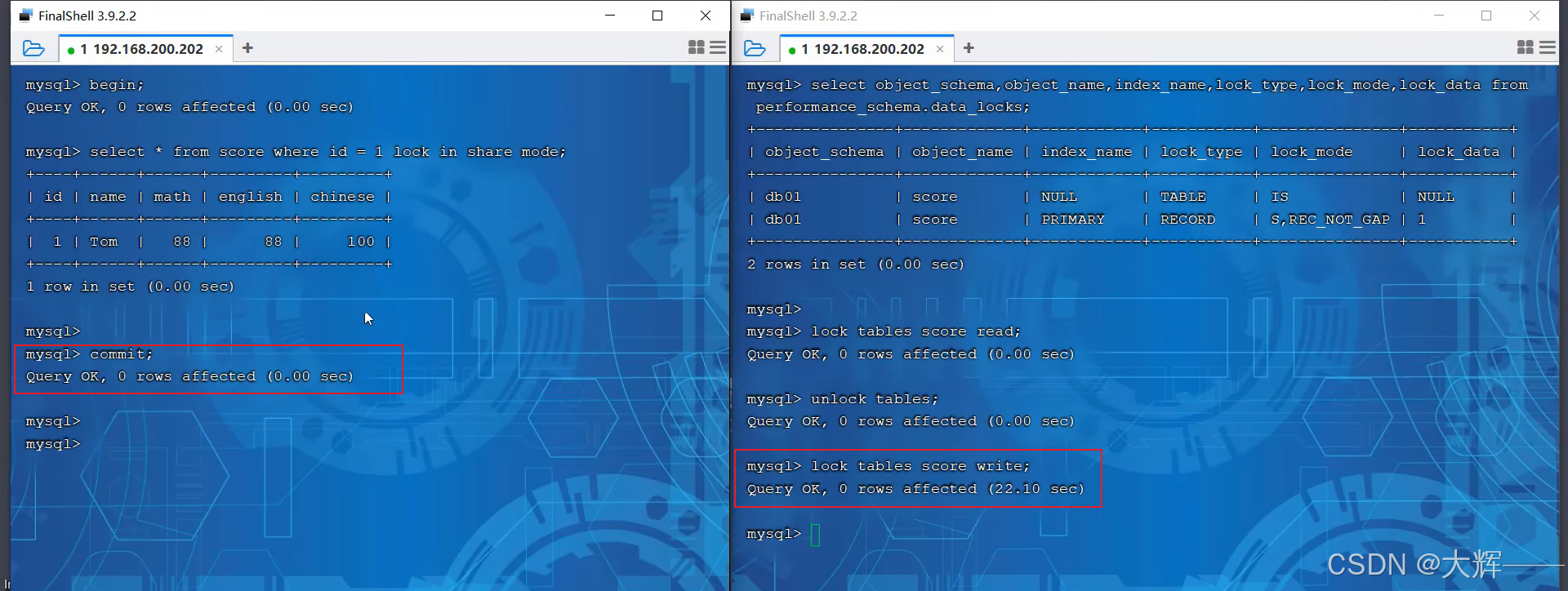Click the 'chinese' column header in left terminal
The width and height of the screenshot is (1568, 591).
click(342, 197)
